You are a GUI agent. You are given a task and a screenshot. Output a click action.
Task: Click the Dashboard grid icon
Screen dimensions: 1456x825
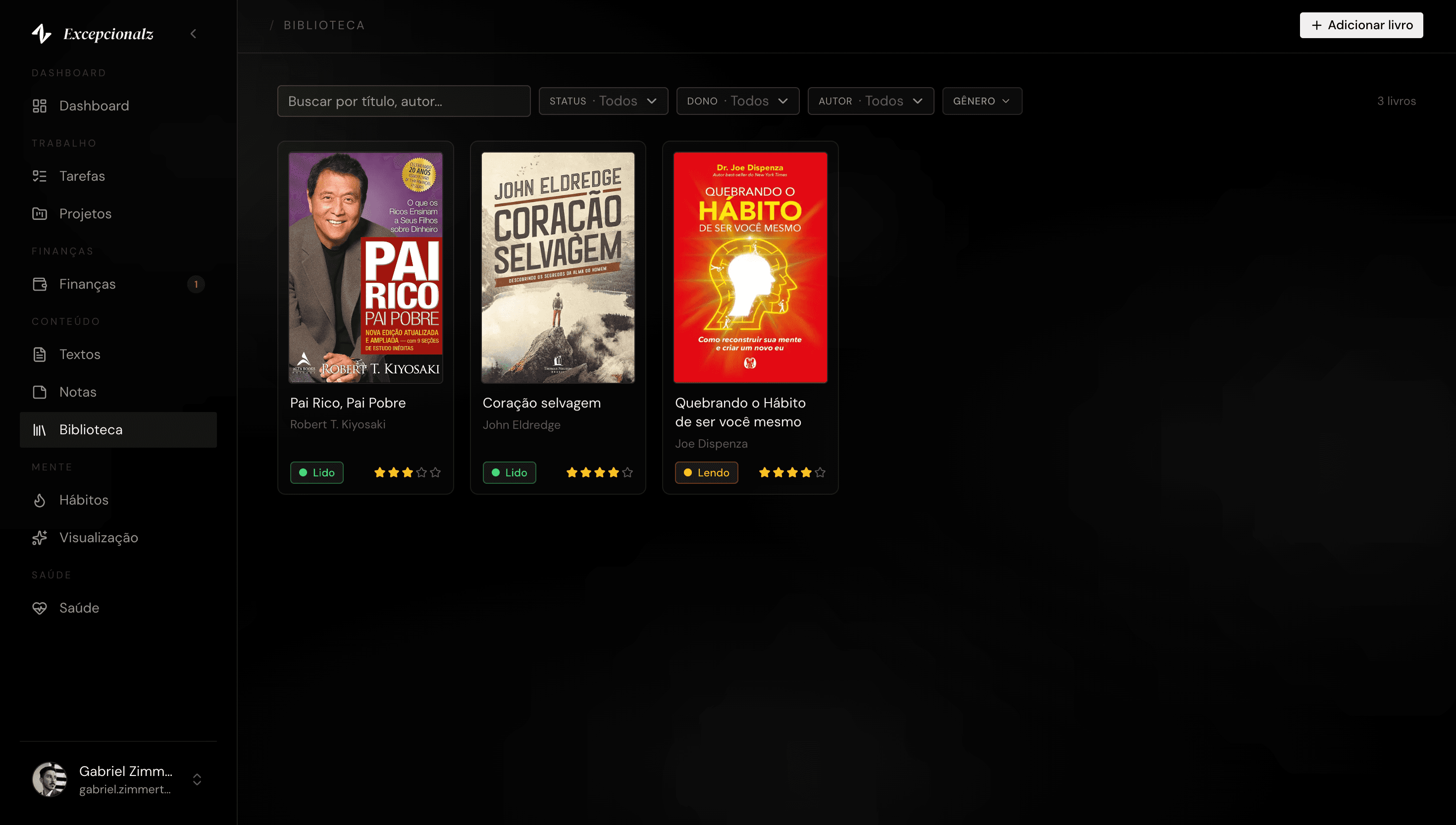point(40,106)
